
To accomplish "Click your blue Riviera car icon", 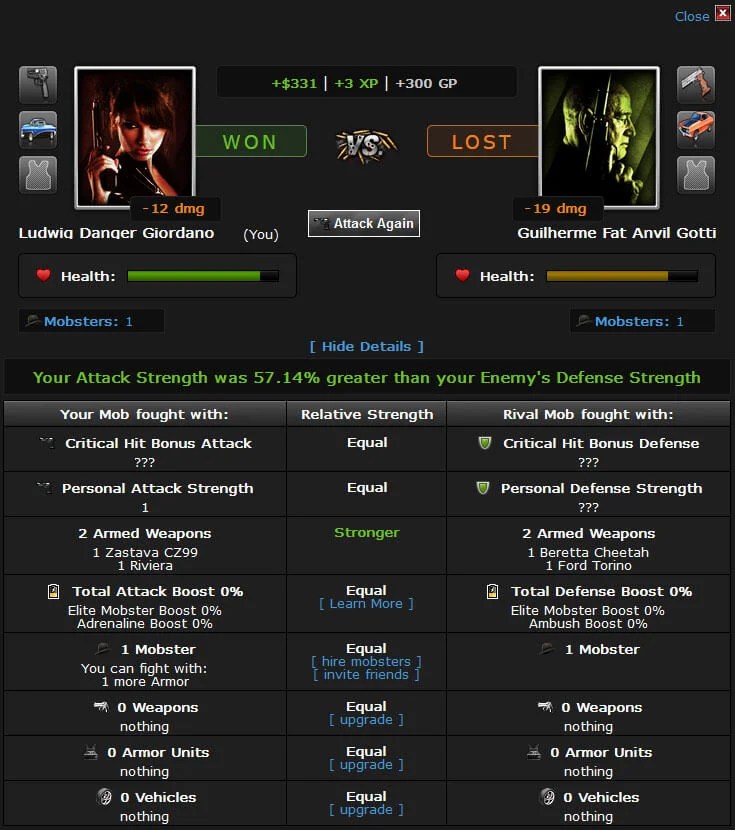I will coord(38,130).
